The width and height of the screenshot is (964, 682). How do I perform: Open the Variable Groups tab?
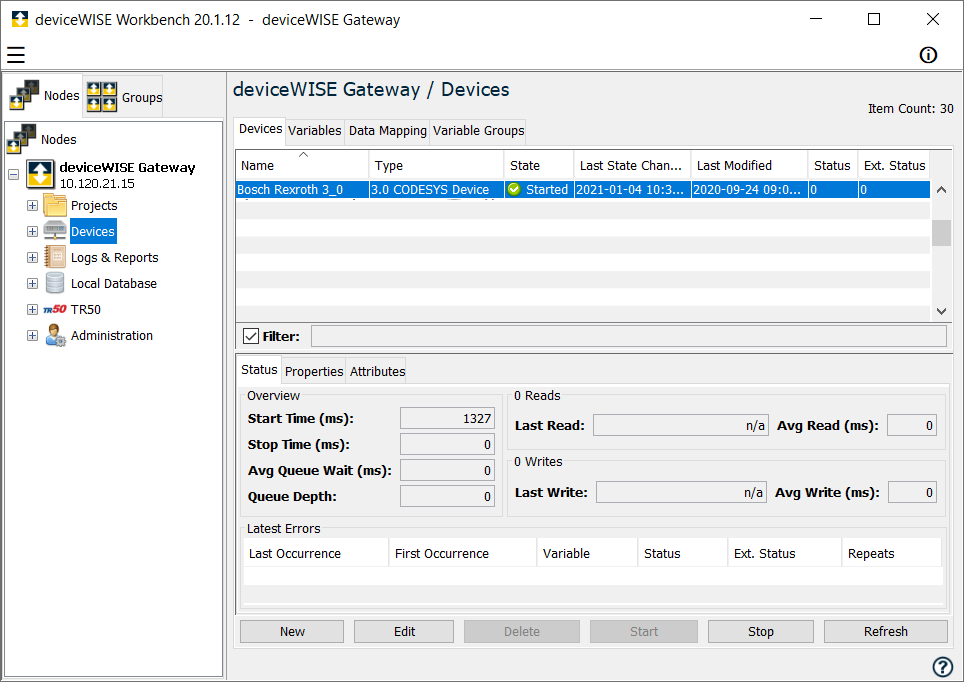coord(478,131)
